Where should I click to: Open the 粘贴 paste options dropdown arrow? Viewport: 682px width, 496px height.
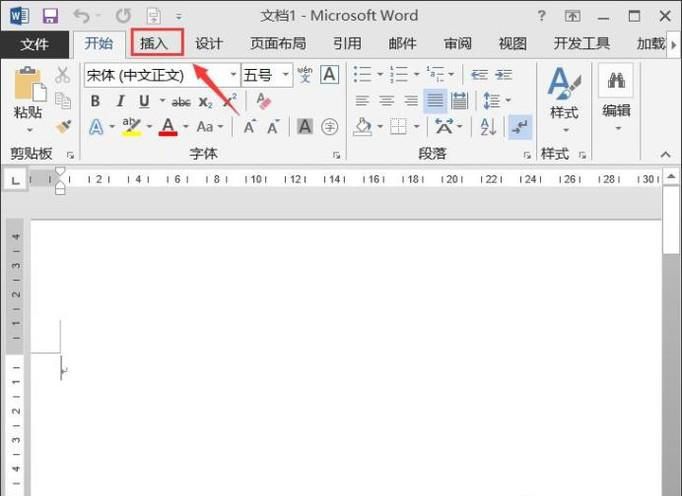29,130
